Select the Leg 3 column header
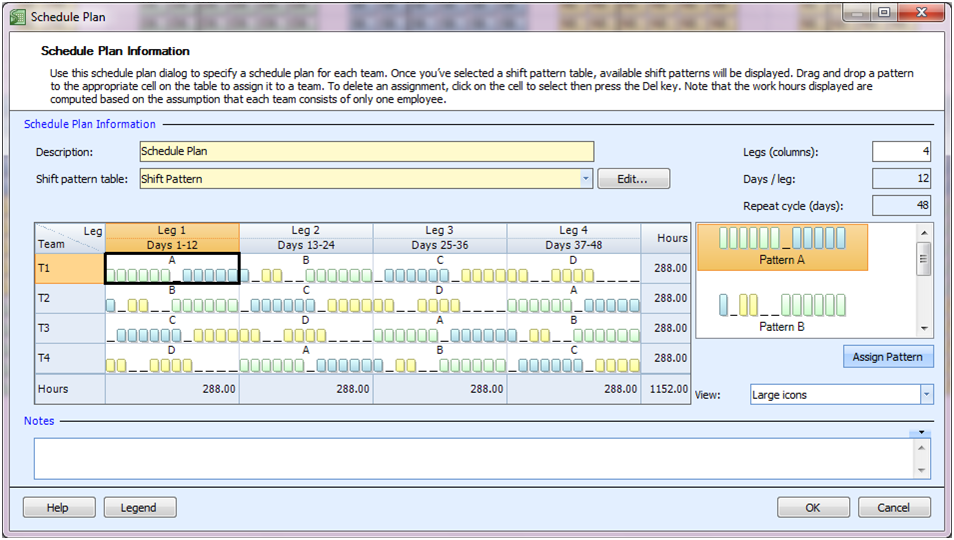The width and height of the screenshot is (954, 540). click(x=440, y=238)
